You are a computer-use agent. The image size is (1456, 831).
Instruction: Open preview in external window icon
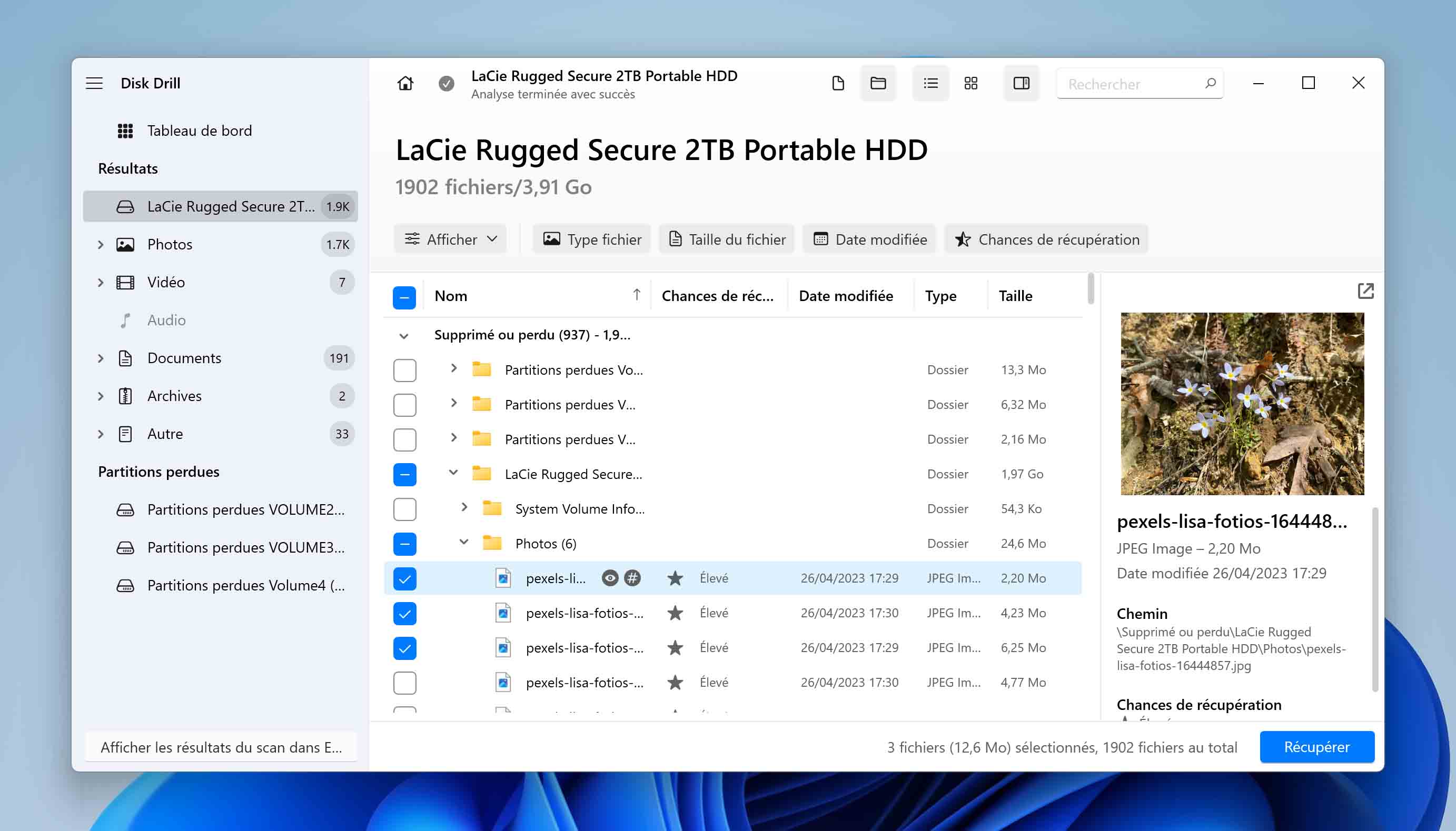pyautogui.click(x=1365, y=291)
